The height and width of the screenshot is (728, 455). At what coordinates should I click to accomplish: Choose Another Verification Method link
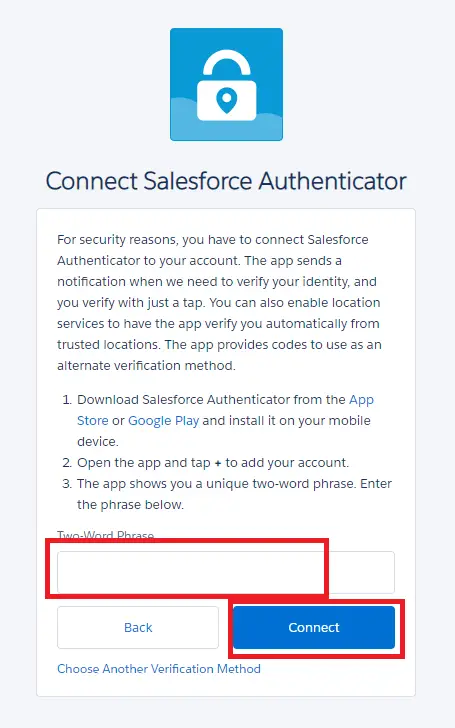pyautogui.click(x=159, y=669)
